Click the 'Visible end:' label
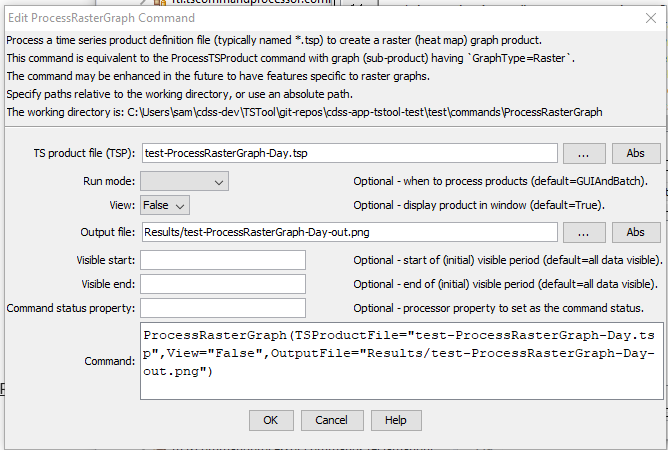This screenshot has height=450, width=668. coord(108,284)
